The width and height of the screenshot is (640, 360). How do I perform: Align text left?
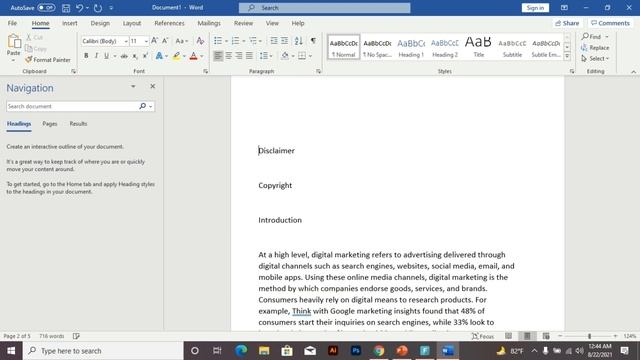pyautogui.click(x=218, y=56)
